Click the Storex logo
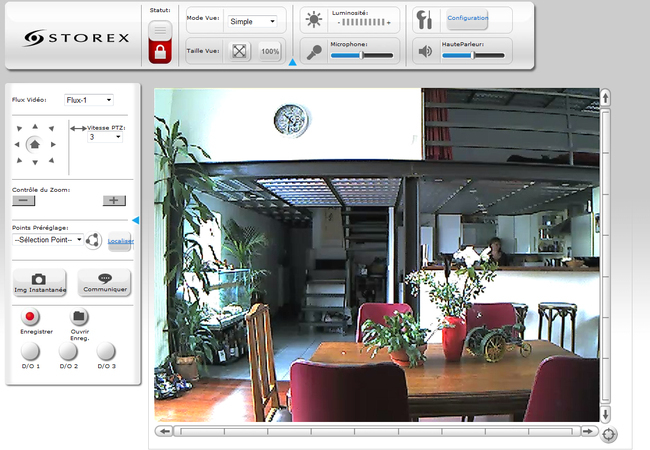The width and height of the screenshot is (650, 450). coord(76,38)
